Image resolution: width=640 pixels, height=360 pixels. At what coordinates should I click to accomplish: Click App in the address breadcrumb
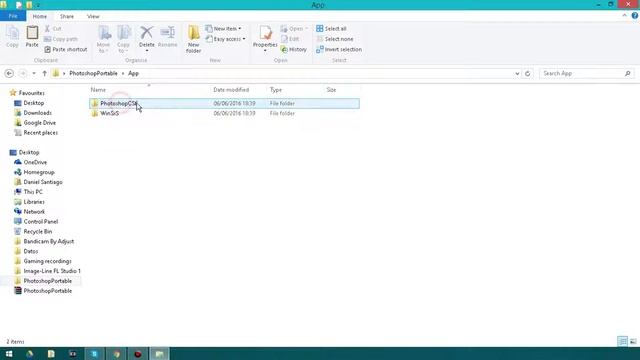point(133,73)
